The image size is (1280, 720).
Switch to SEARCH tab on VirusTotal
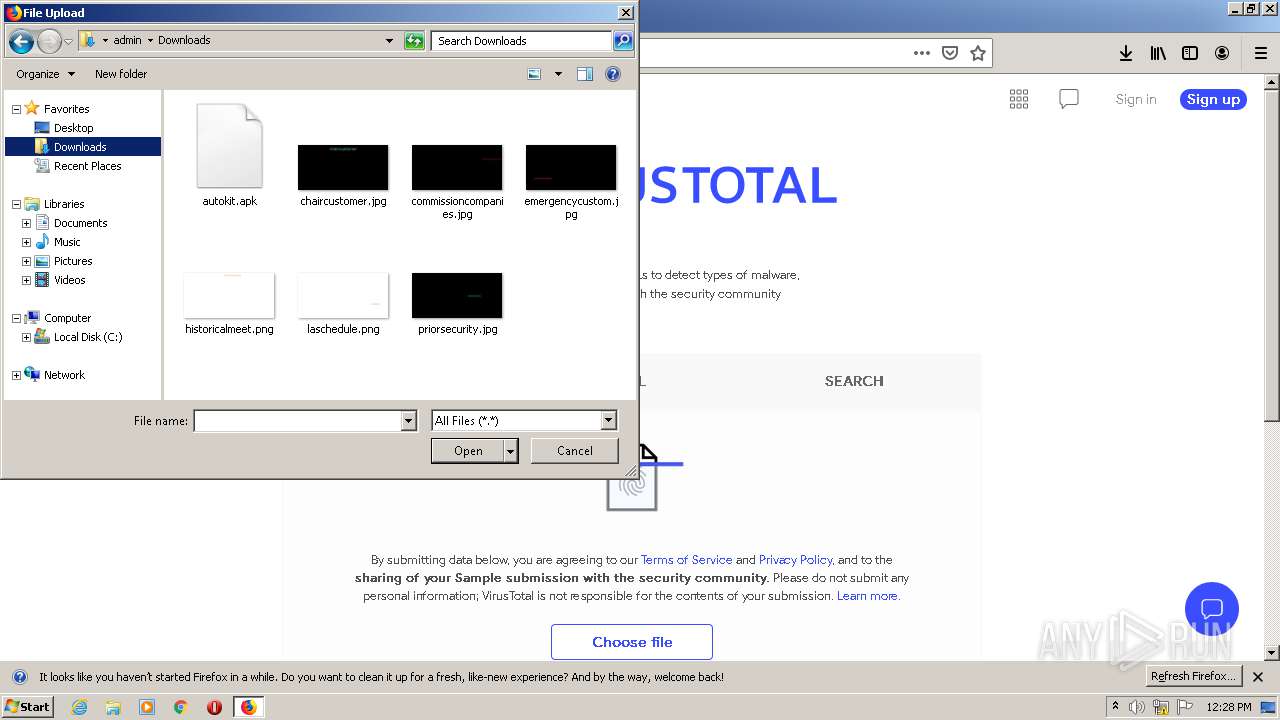(x=854, y=381)
